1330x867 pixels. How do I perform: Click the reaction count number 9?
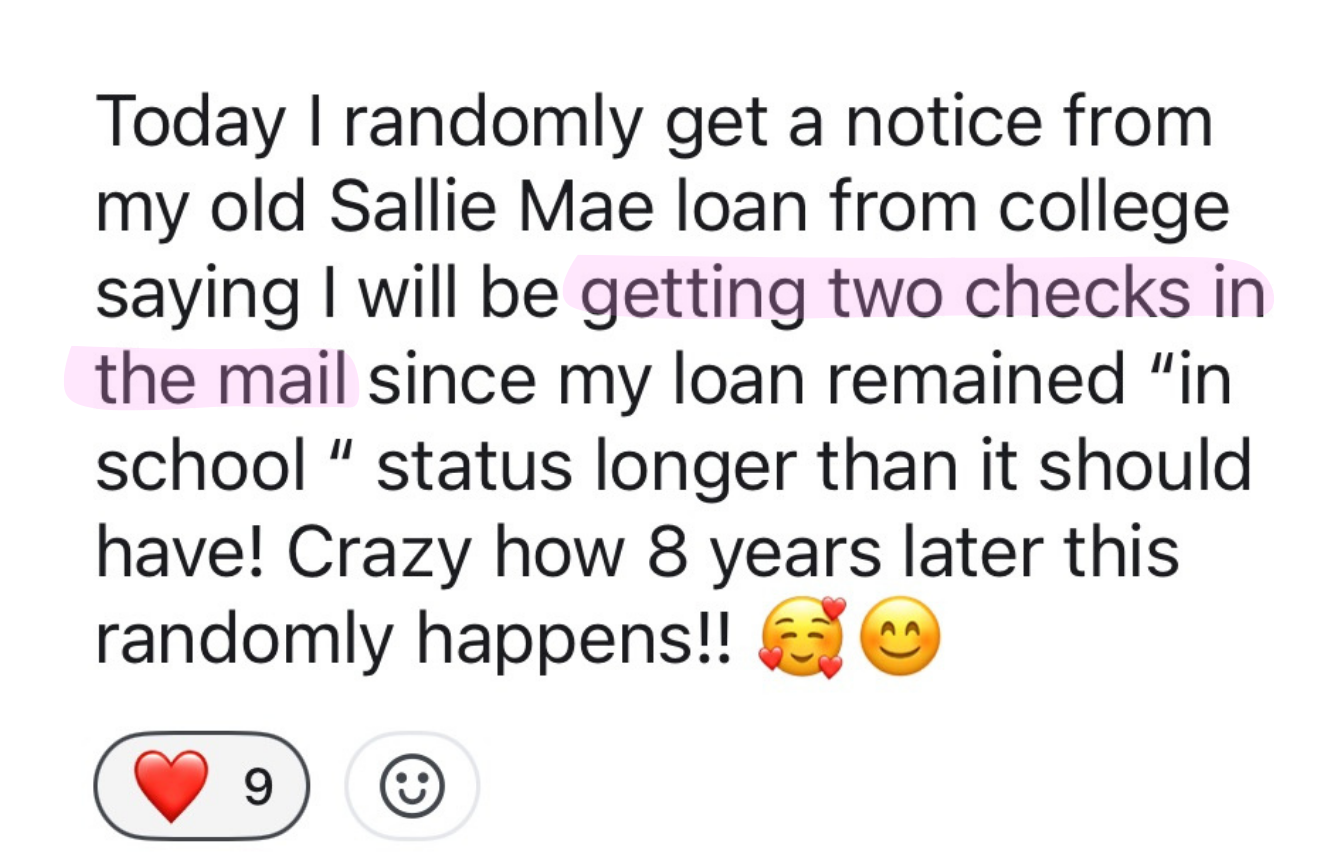click(x=257, y=788)
